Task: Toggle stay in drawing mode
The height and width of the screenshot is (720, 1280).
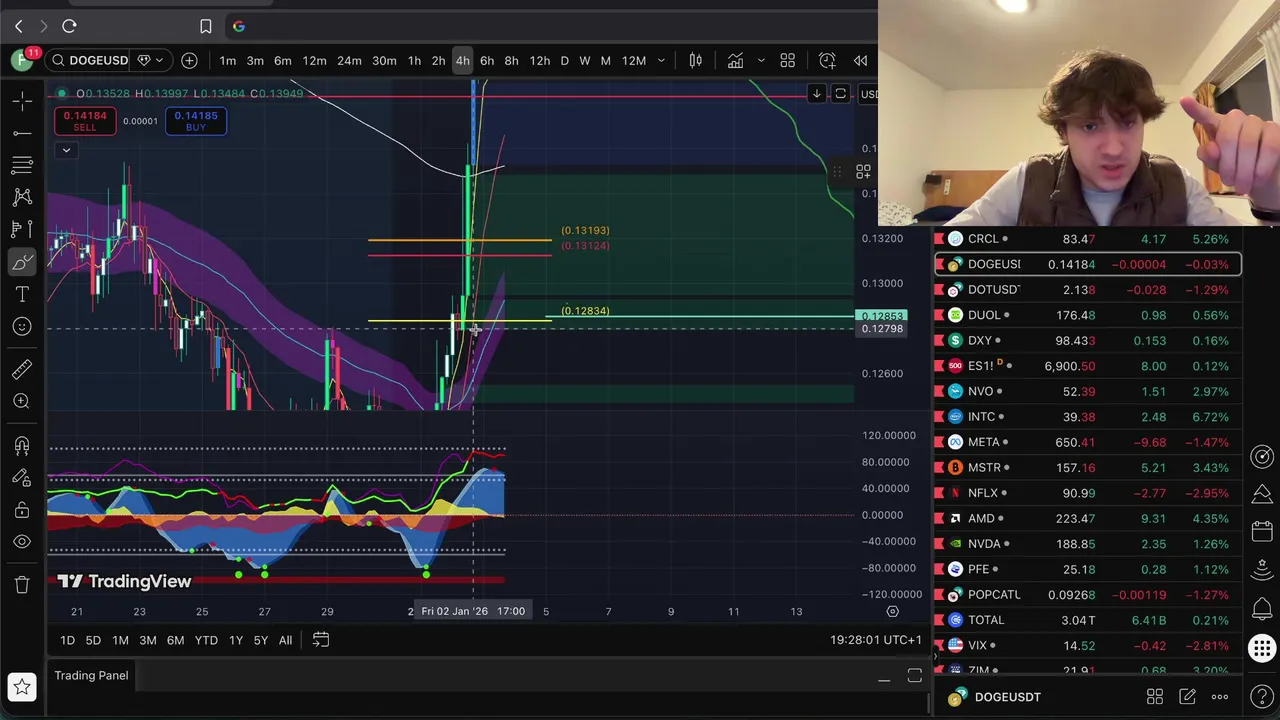Action: click(22, 477)
